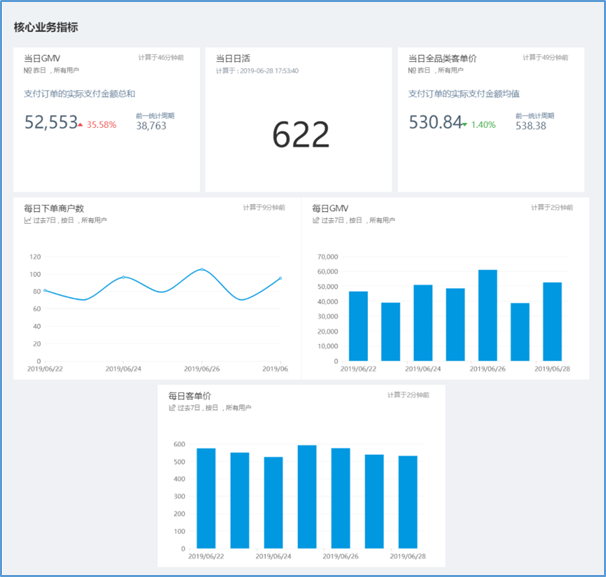Click the green 1.40% change figure
Screen dimensions: 606x577
483,125
